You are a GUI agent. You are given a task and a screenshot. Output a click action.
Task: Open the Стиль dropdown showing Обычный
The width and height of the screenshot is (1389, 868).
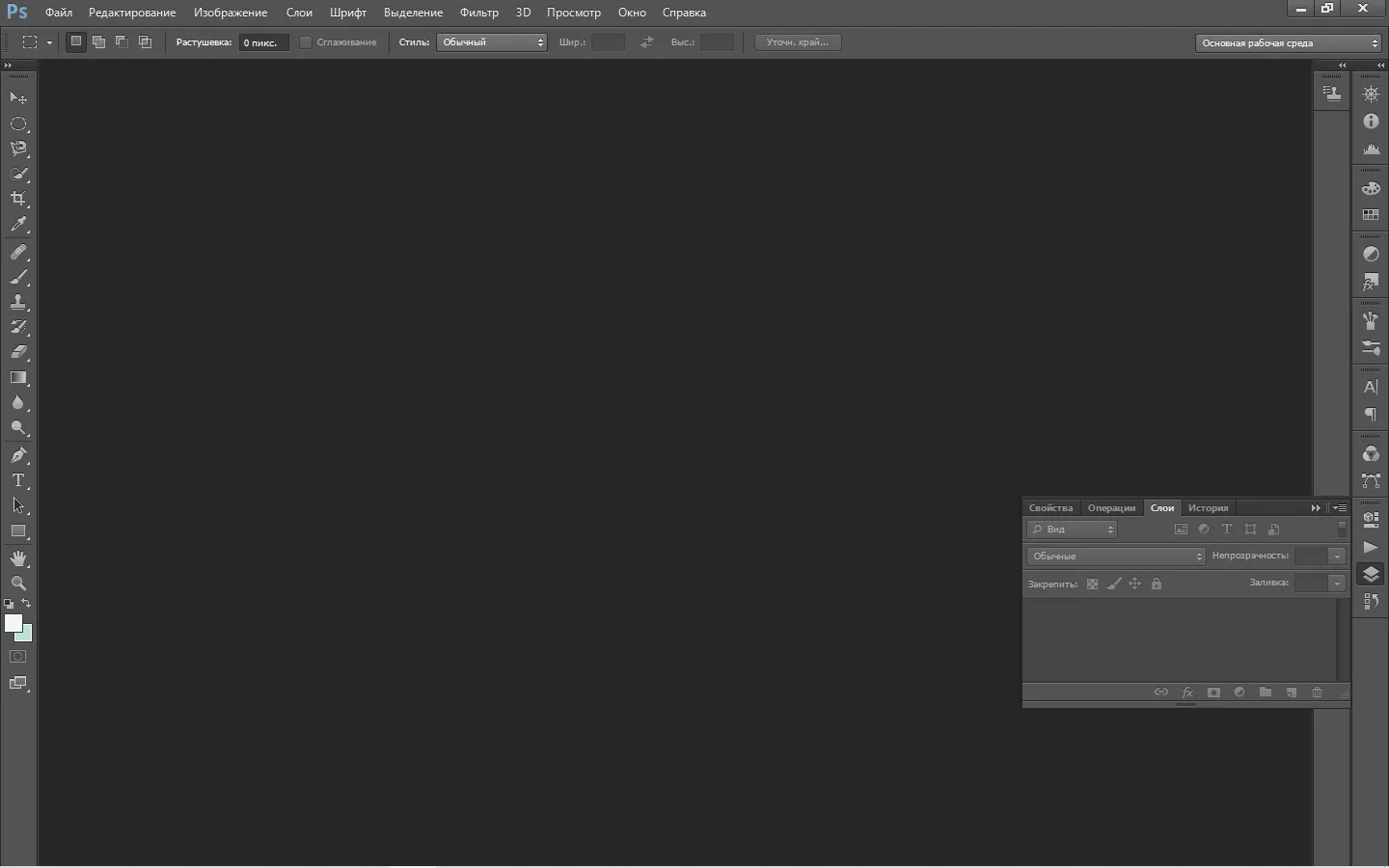click(492, 42)
